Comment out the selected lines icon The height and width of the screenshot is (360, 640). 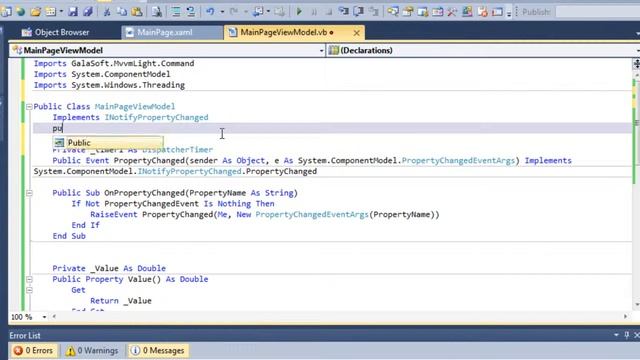point(176,12)
